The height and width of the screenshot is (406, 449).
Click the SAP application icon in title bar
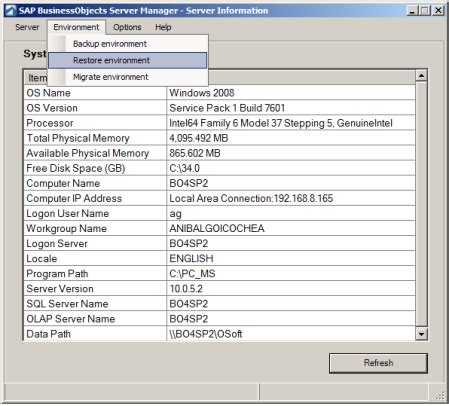[10, 11]
